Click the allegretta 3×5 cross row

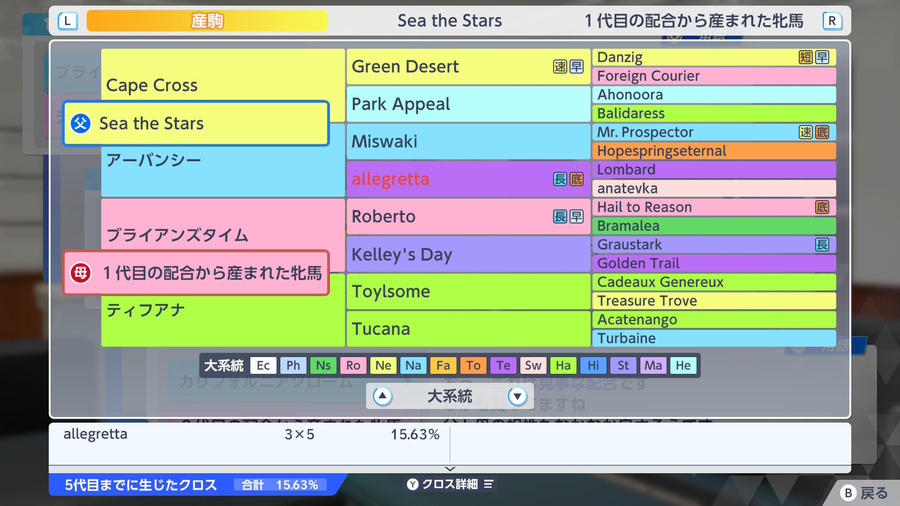point(251,434)
